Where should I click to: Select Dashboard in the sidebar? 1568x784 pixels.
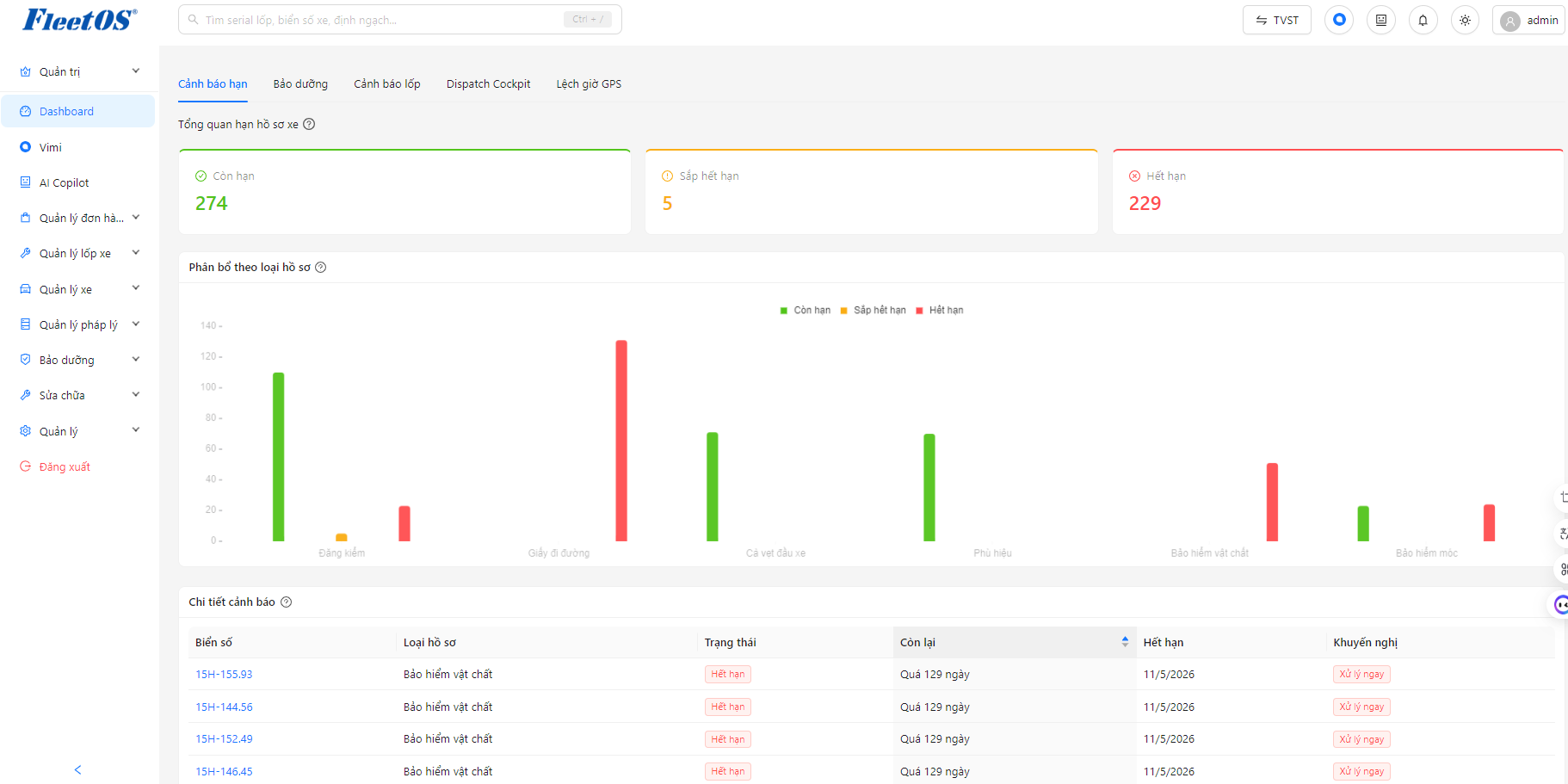point(78,111)
